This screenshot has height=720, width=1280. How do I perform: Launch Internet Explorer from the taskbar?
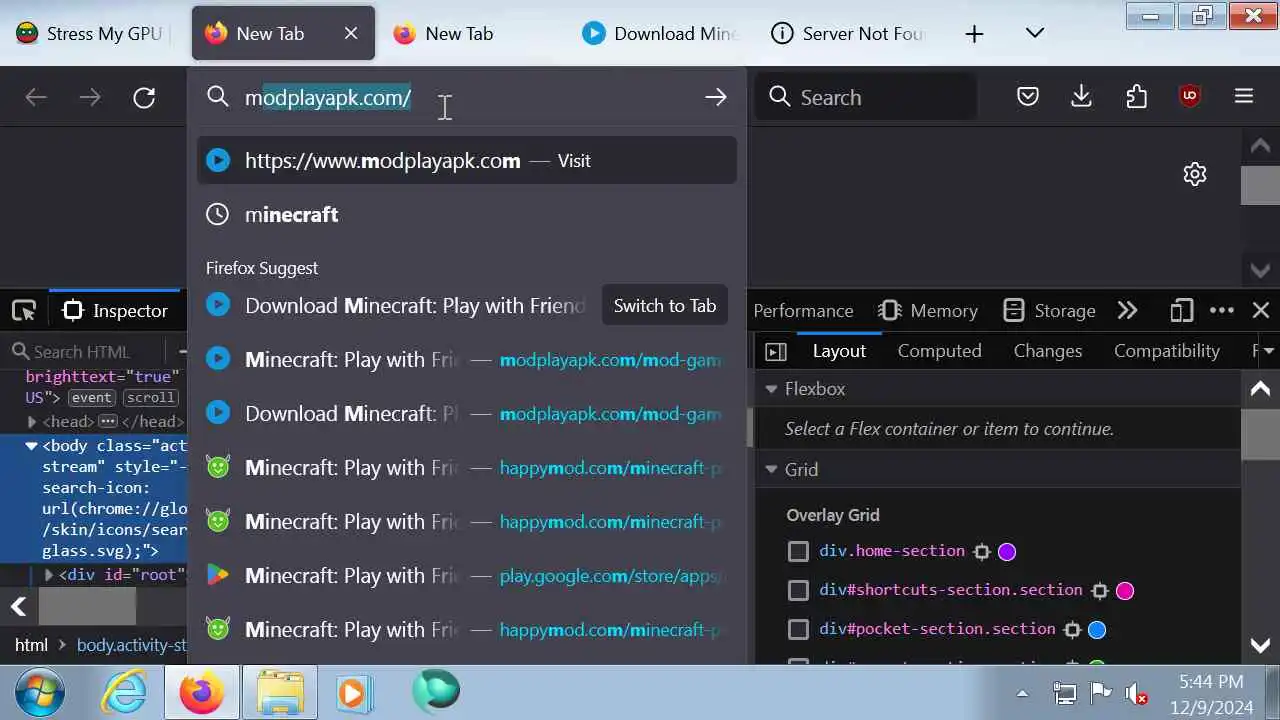[125, 692]
